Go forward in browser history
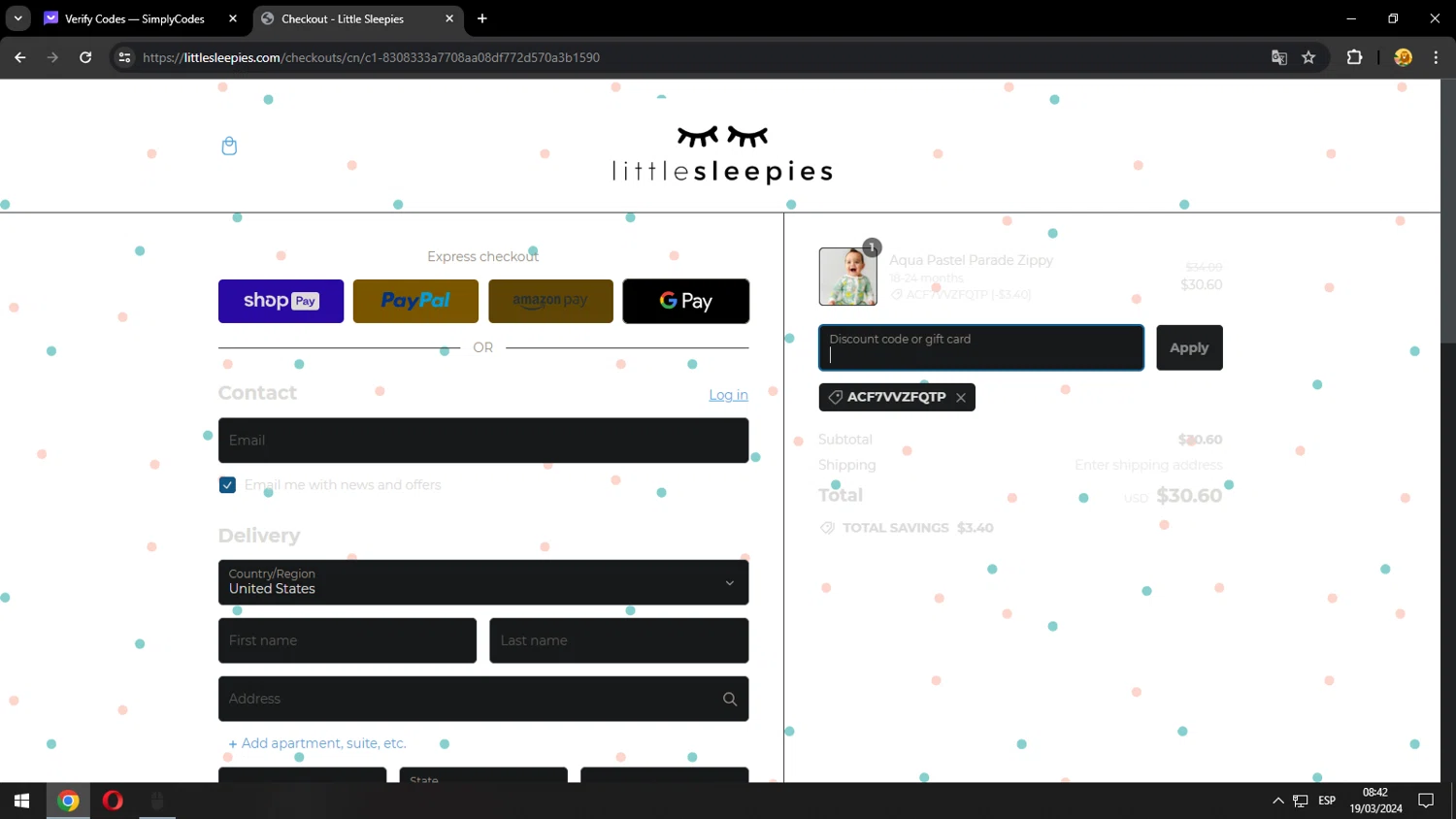 (x=52, y=57)
